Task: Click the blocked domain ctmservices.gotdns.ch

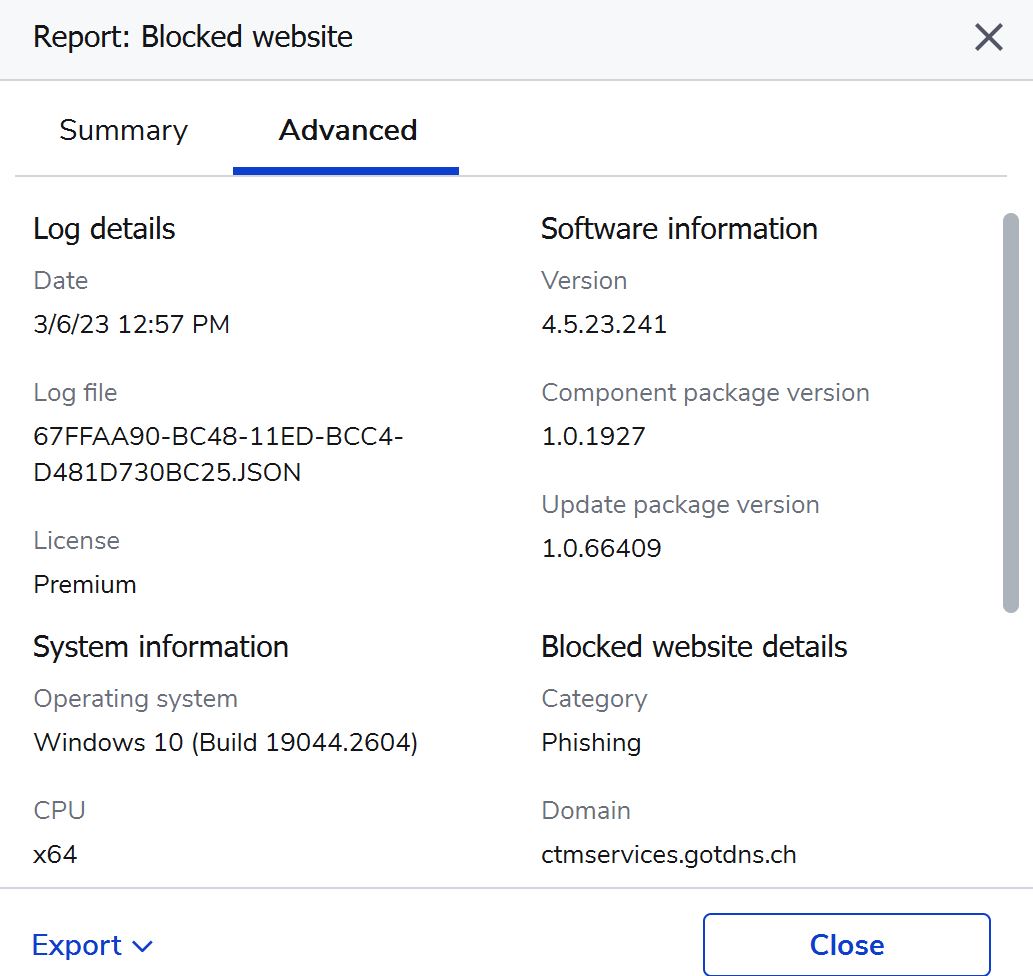Action: (668, 855)
